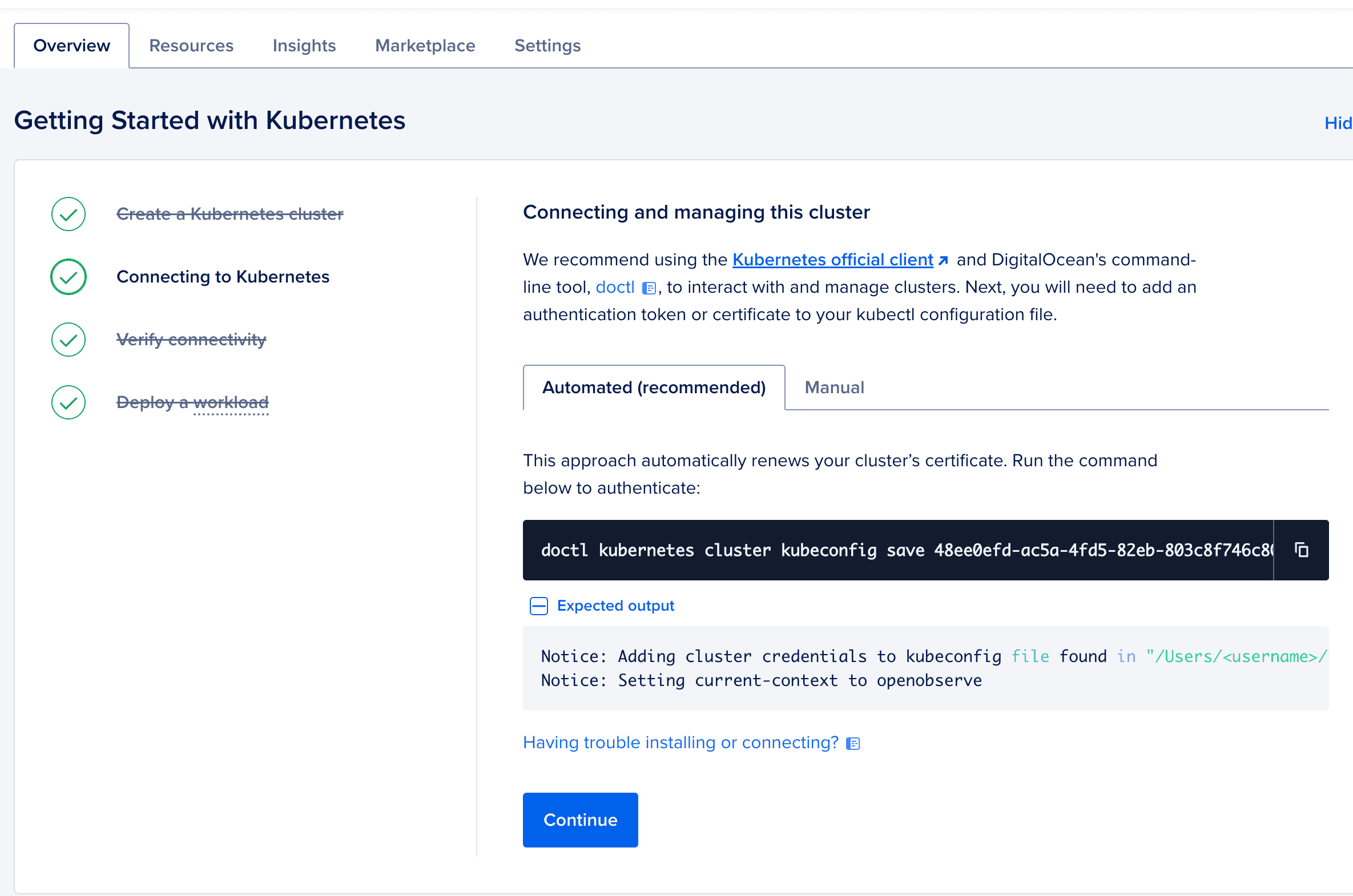This screenshot has height=896, width=1353.
Task: Click the external link arrow after Kubernetes client
Action: pyautogui.click(x=943, y=261)
